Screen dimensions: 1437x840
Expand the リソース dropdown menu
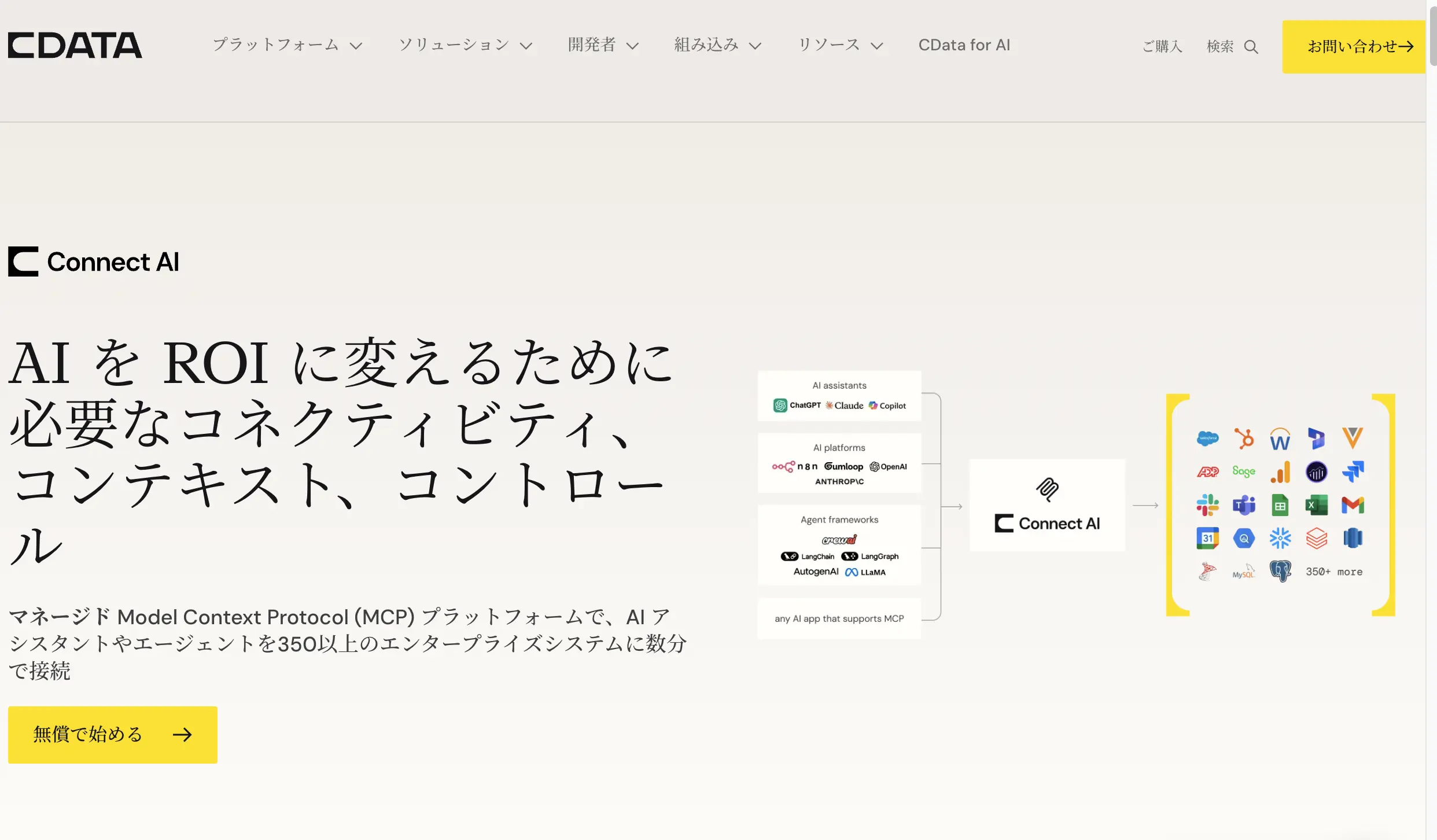point(841,45)
